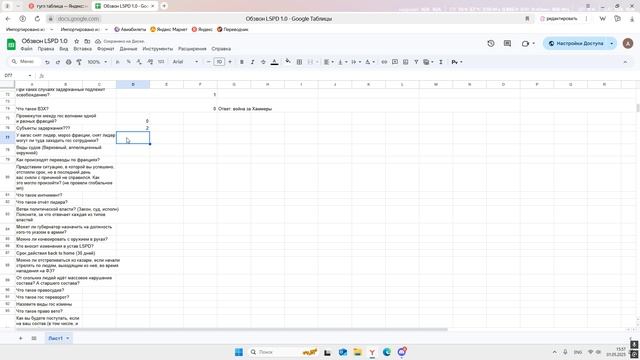The height and width of the screenshot is (360, 640).
Task: Open the Переводчик bookmark
Action: coord(233,29)
